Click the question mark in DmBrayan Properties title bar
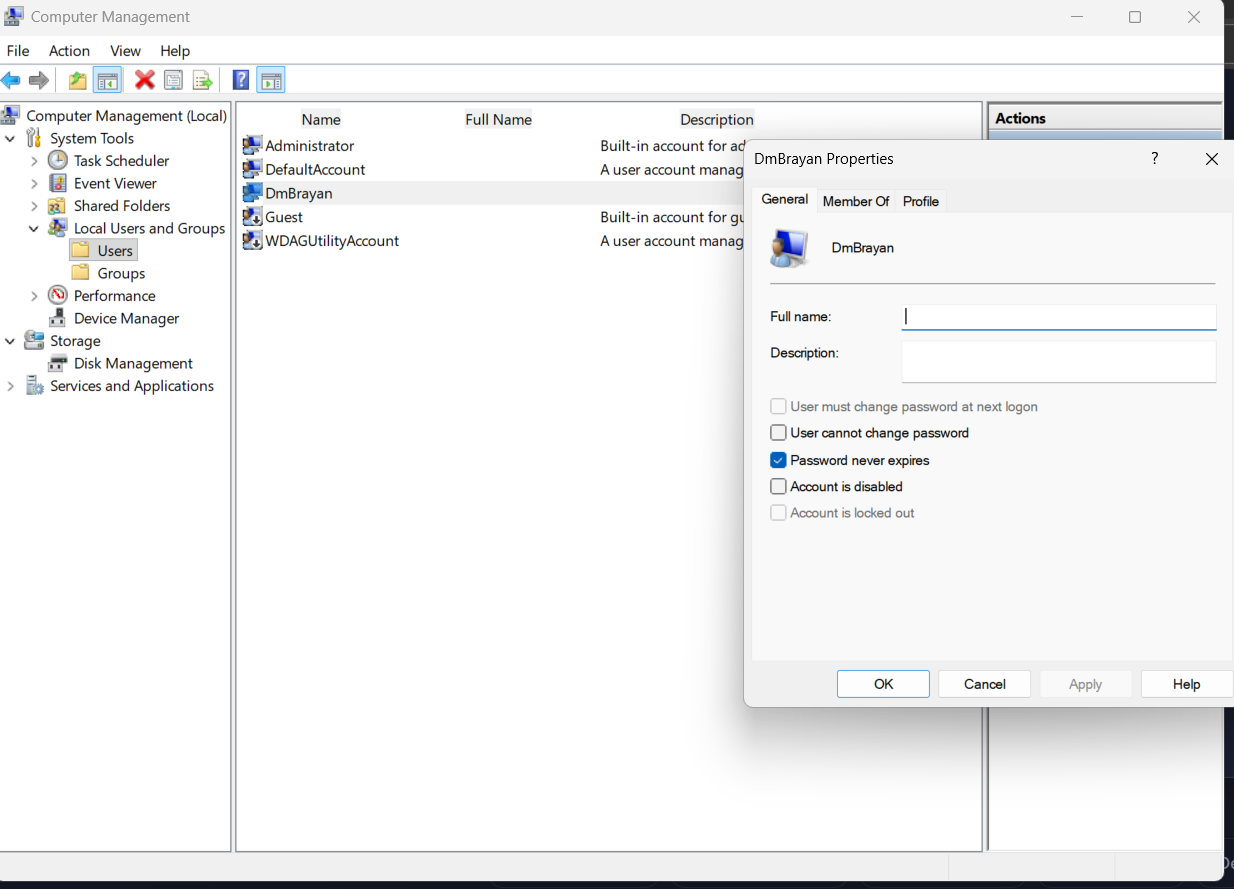This screenshot has height=889, width=1234. tap(1155, 158)
